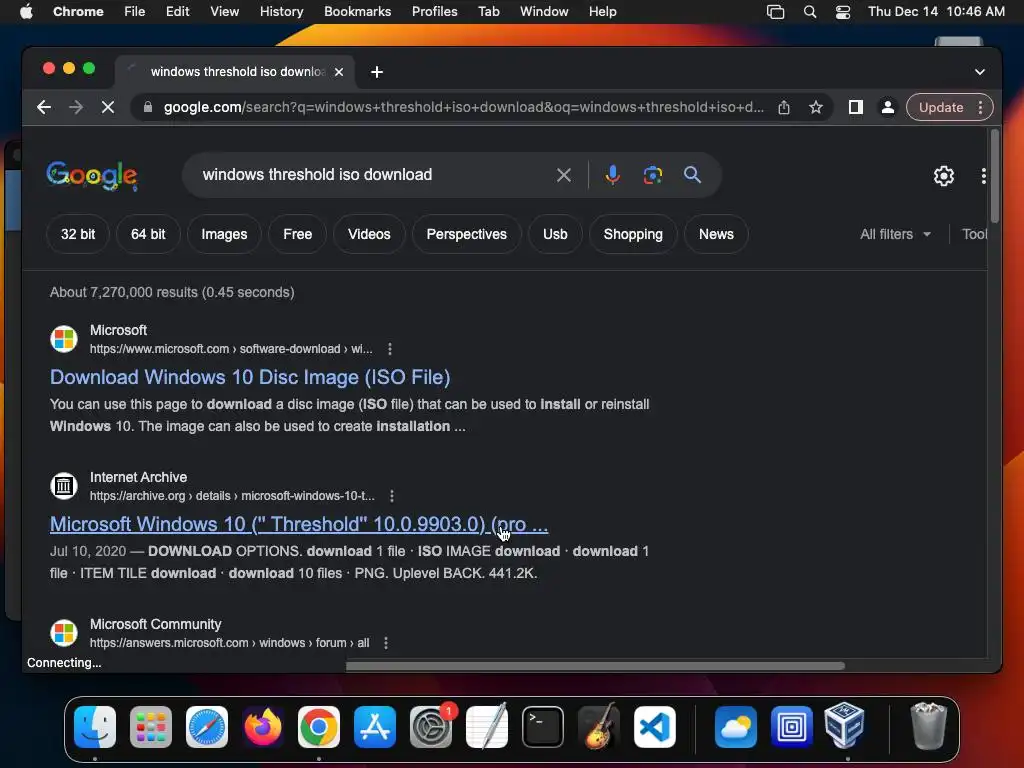Click the horizontal scrollbar at bottom
Screen dimensions: 1024x768
[x=595, y=665]
